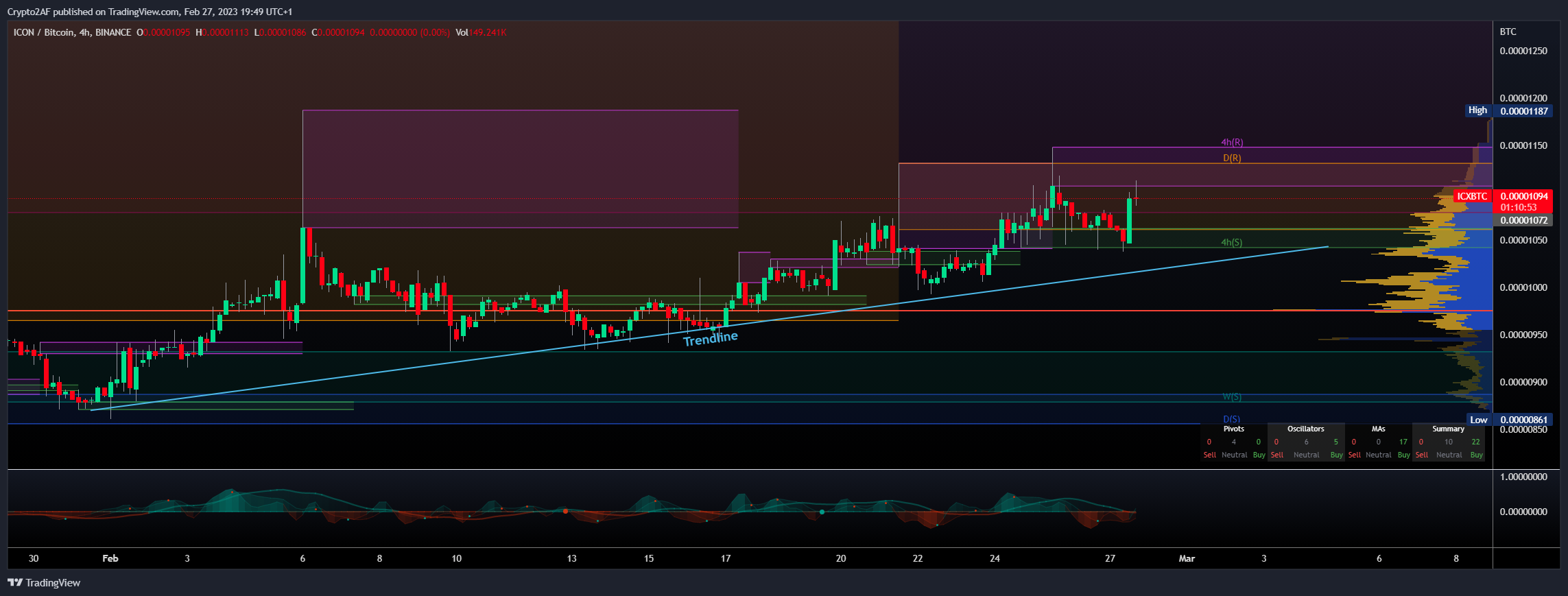Click the Trendline text annotation
The image size is (1568, 596).
[x=711, y=337]
